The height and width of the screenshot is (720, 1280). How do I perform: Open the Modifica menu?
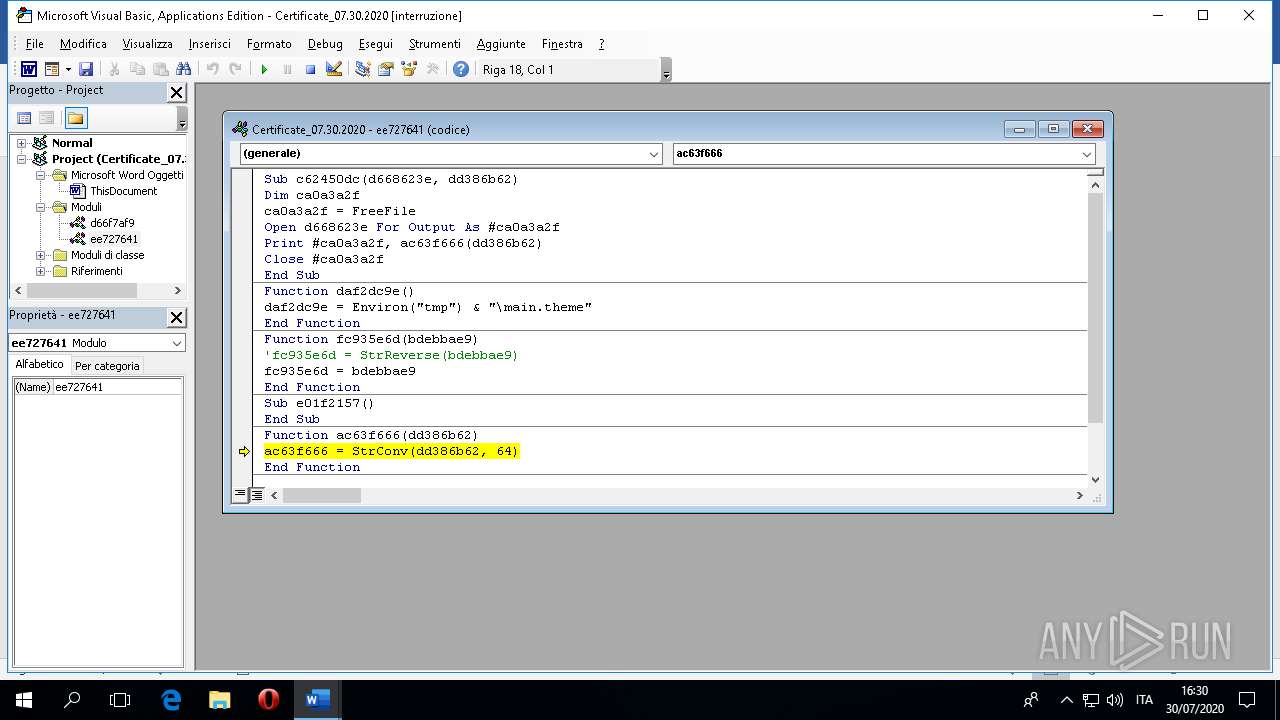[83, 44]
